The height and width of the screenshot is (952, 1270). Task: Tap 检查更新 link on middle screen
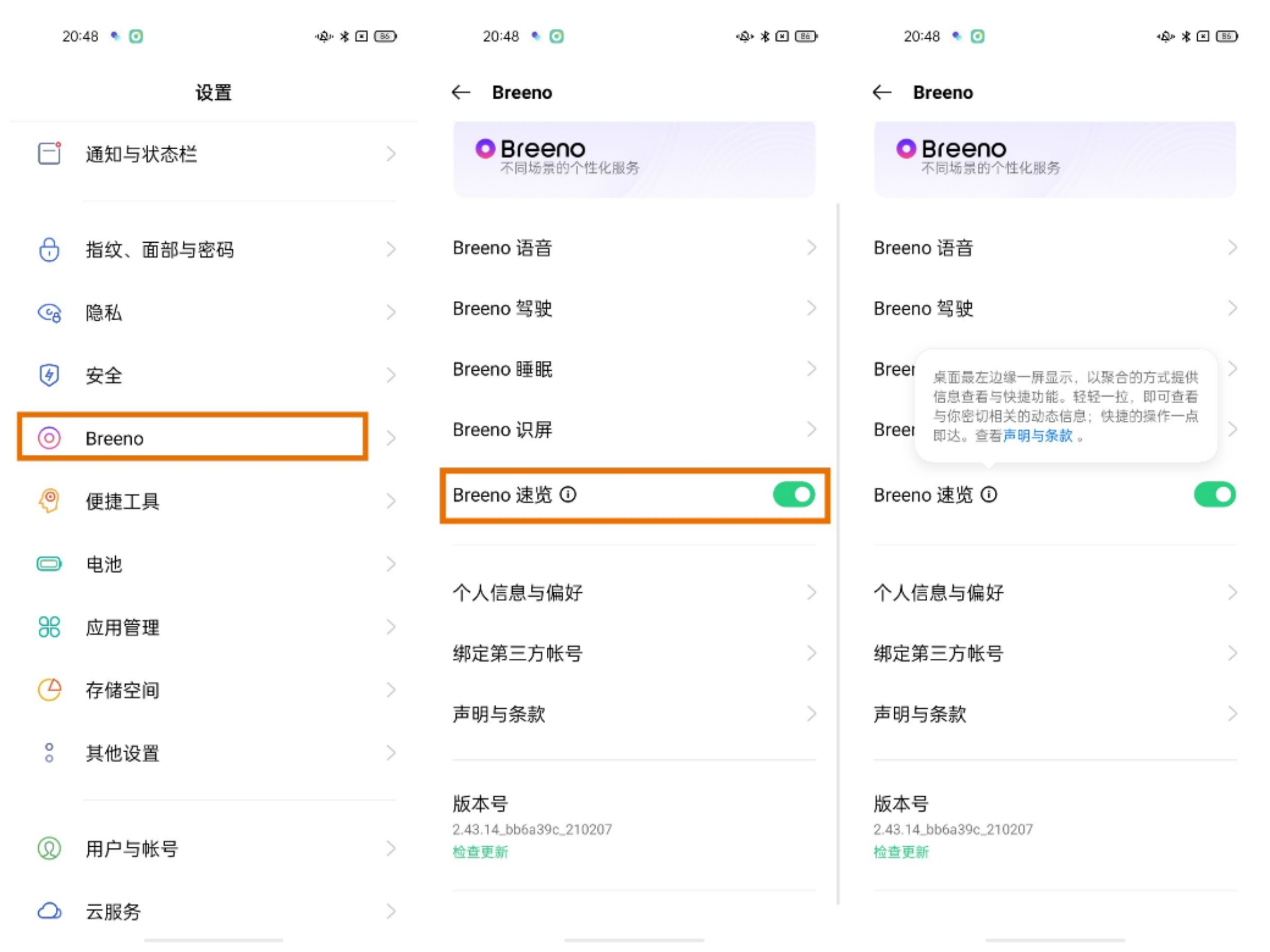480,852
